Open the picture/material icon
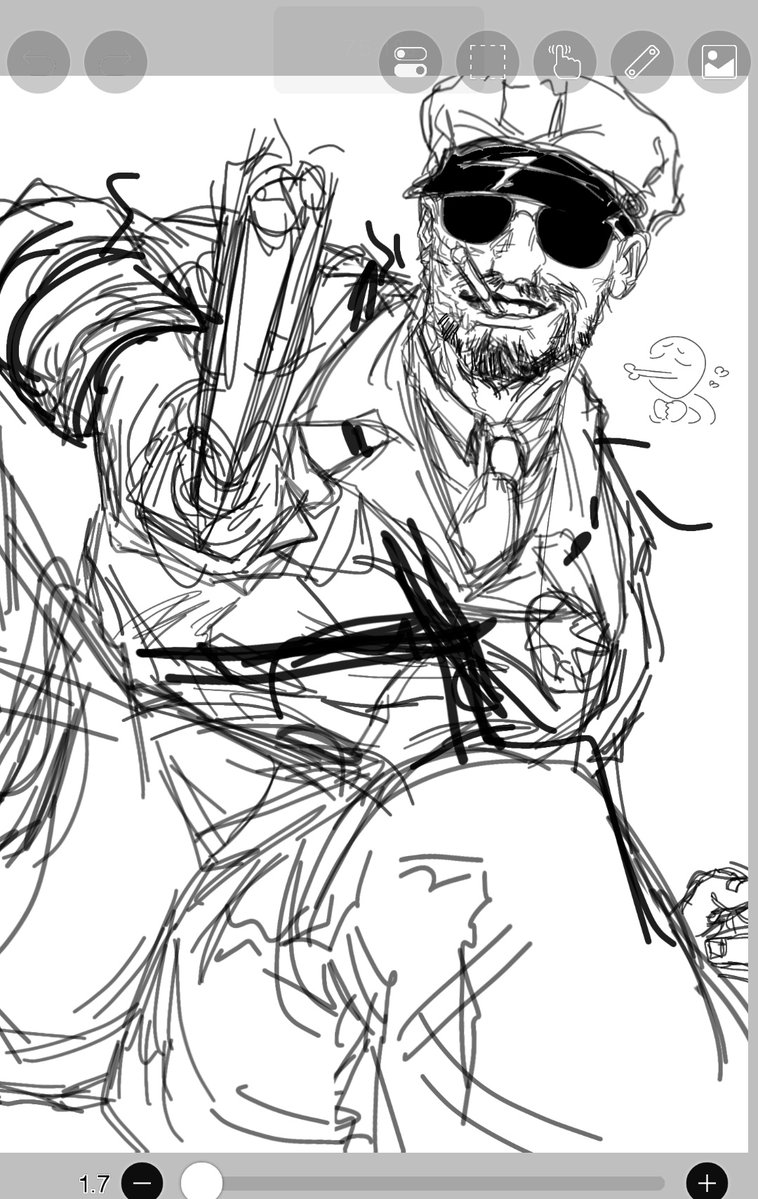This screenshot has height=1199, width=758. pyautogui.click(x=719, y=62)
